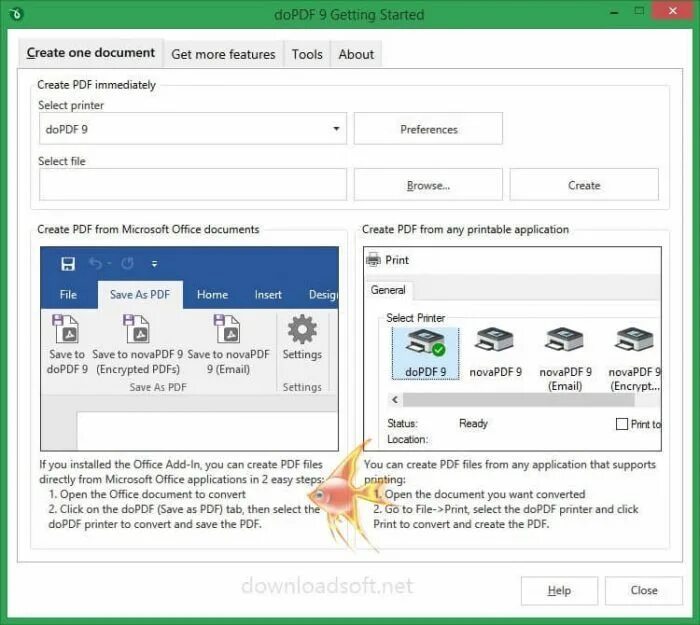Click the 'Ready' status text
The image size is (700, 625).
point(473,423)
